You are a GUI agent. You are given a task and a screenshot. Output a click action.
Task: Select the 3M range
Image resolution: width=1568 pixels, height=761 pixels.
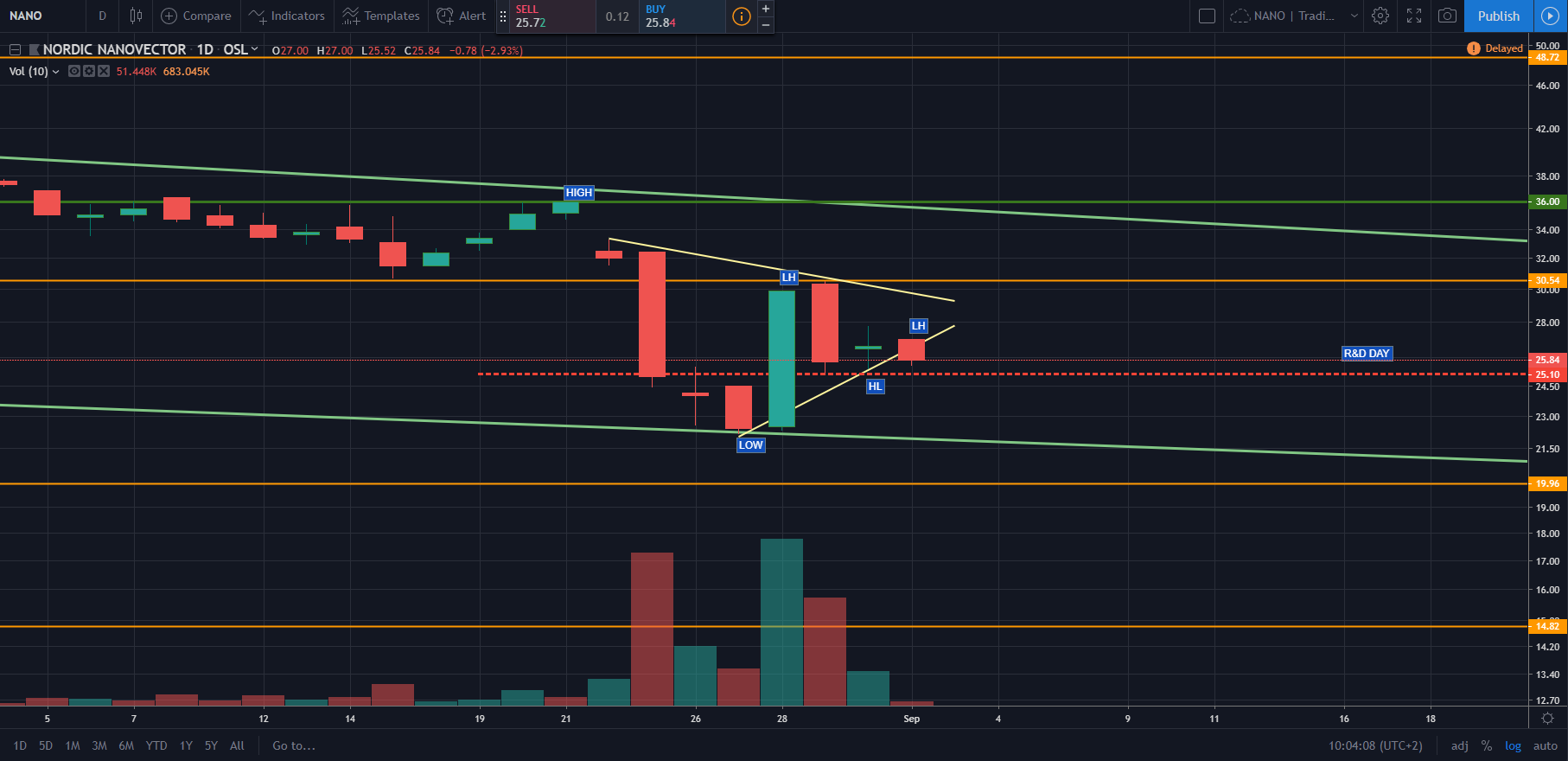pos(99,745)
